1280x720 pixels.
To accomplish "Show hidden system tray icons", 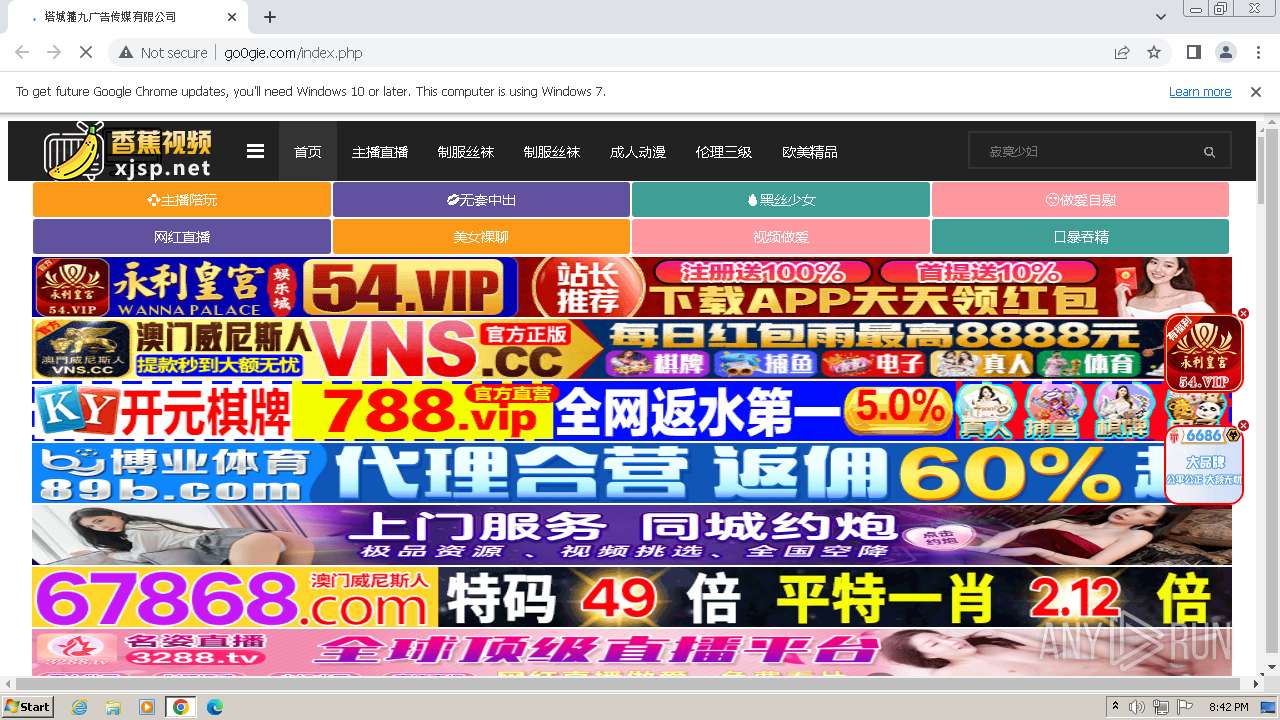I will [x=1116, y=707].
